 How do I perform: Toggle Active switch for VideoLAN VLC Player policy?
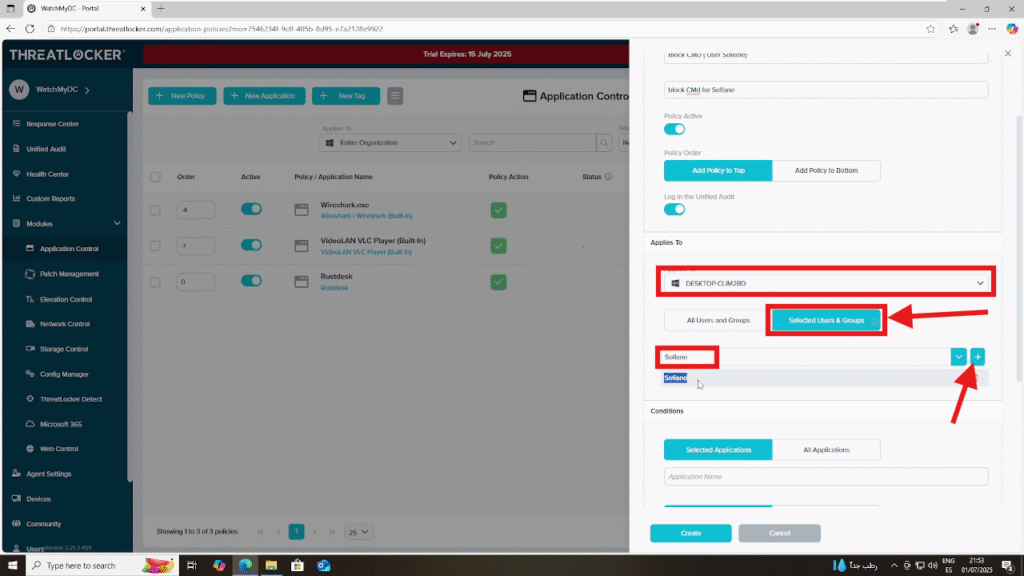[251, 245]
